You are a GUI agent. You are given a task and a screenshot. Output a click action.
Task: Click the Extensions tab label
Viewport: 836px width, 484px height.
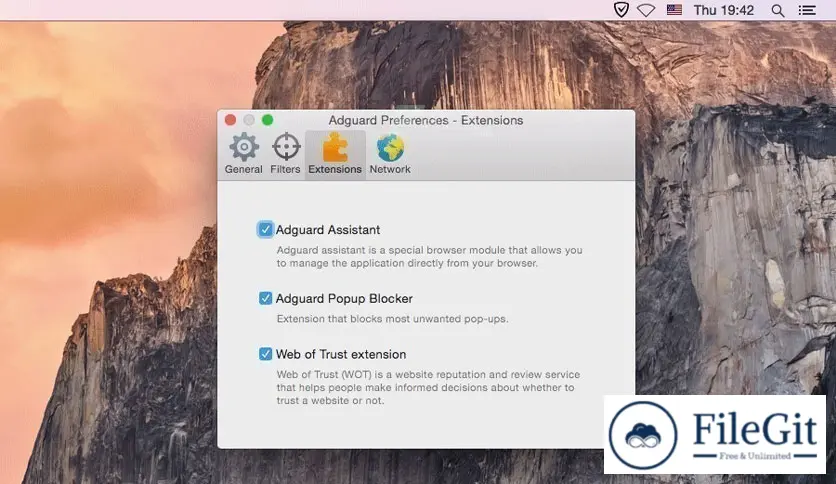[335, 169]
